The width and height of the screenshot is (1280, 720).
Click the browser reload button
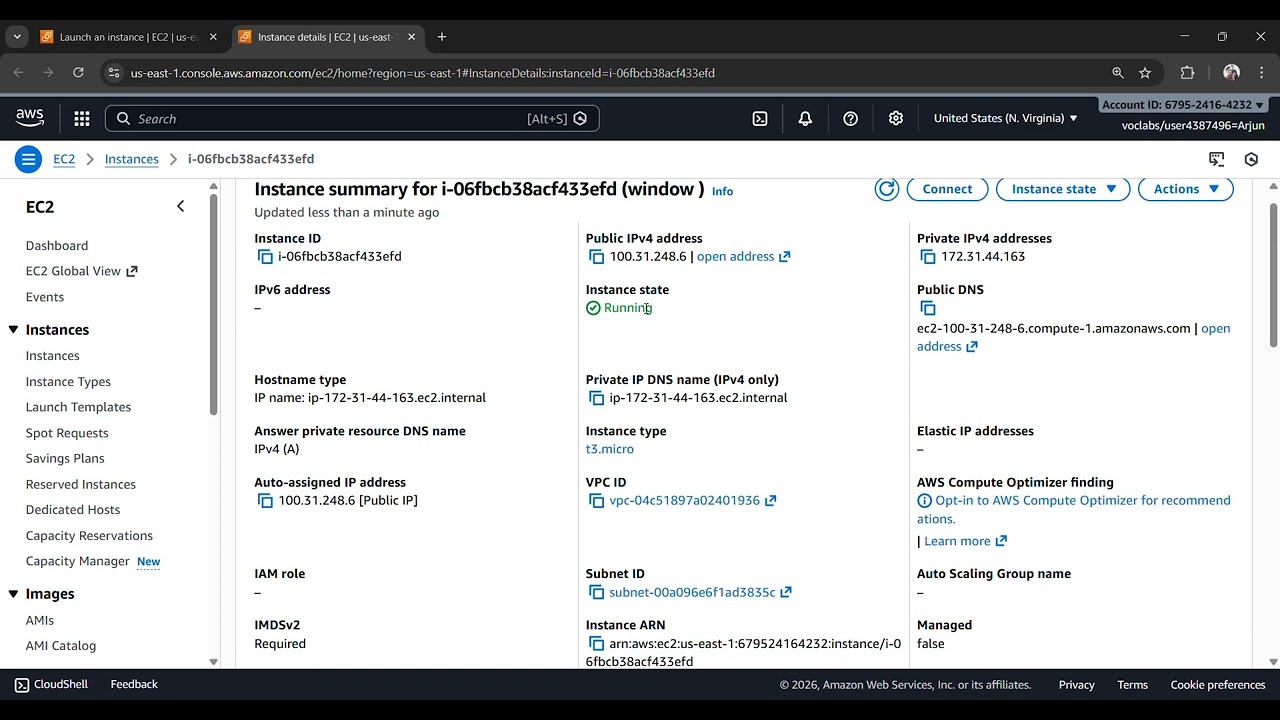pos(78,73)
